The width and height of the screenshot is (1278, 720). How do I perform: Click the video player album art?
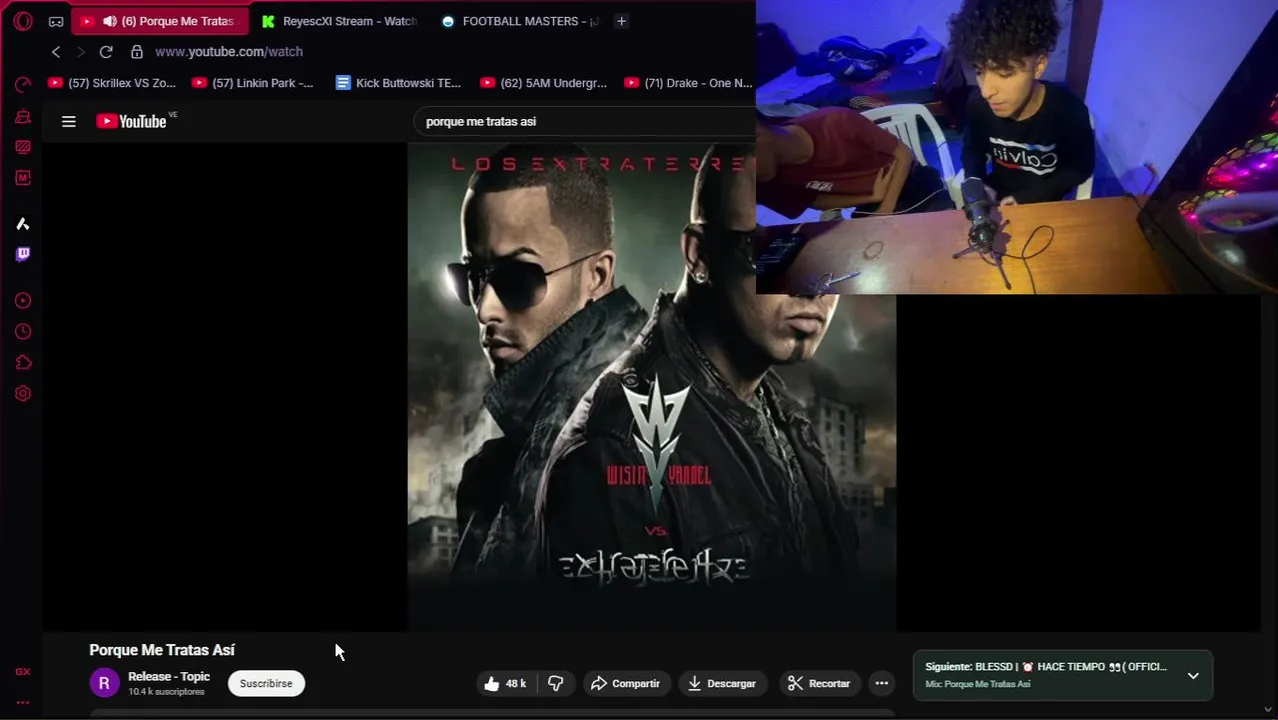tap(651, 386)
